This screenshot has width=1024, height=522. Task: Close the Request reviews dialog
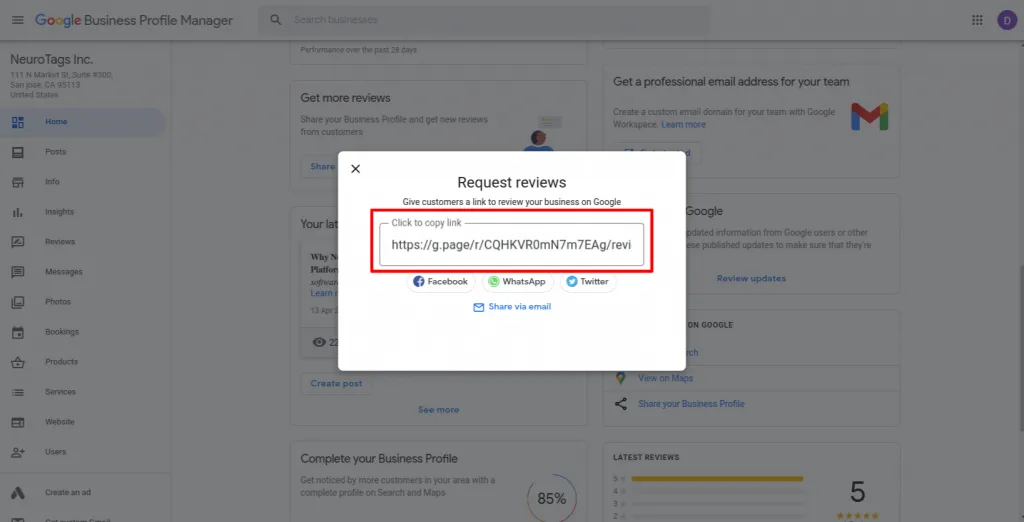pyautogui.click(x=355, y=169)
